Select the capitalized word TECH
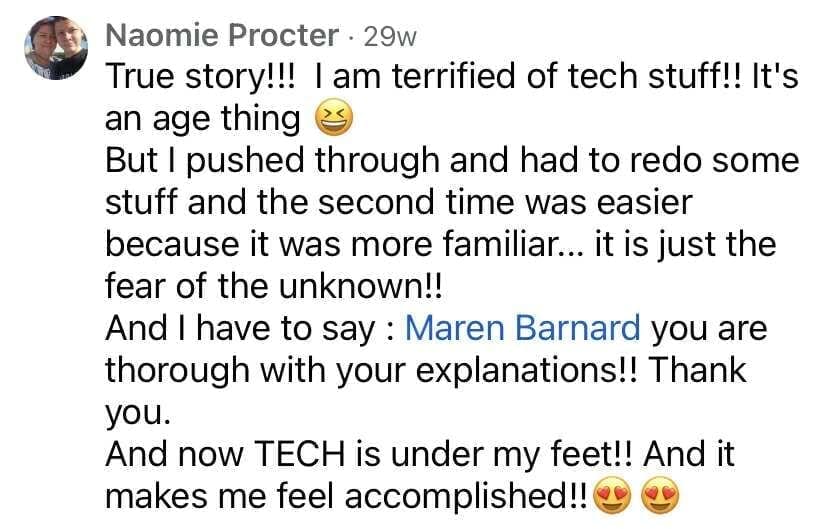 [299, 454]
